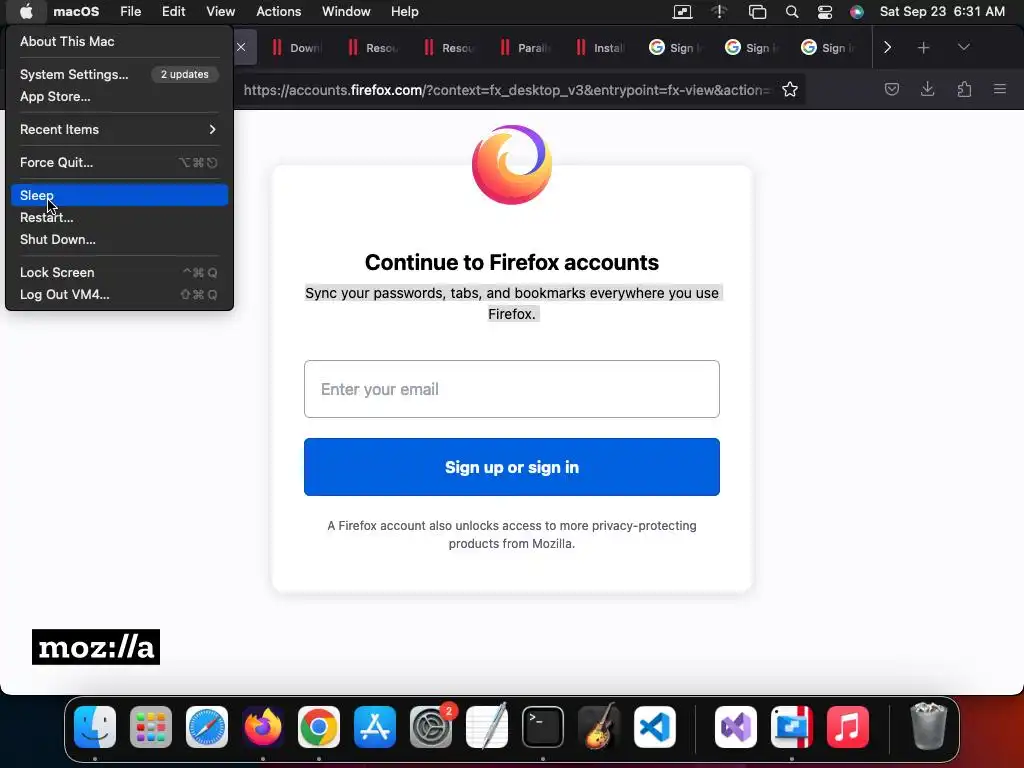Screen dimensions: 1024x768
Task: Launch Google Chrome from the dock
Action: (x=319, y=727)
